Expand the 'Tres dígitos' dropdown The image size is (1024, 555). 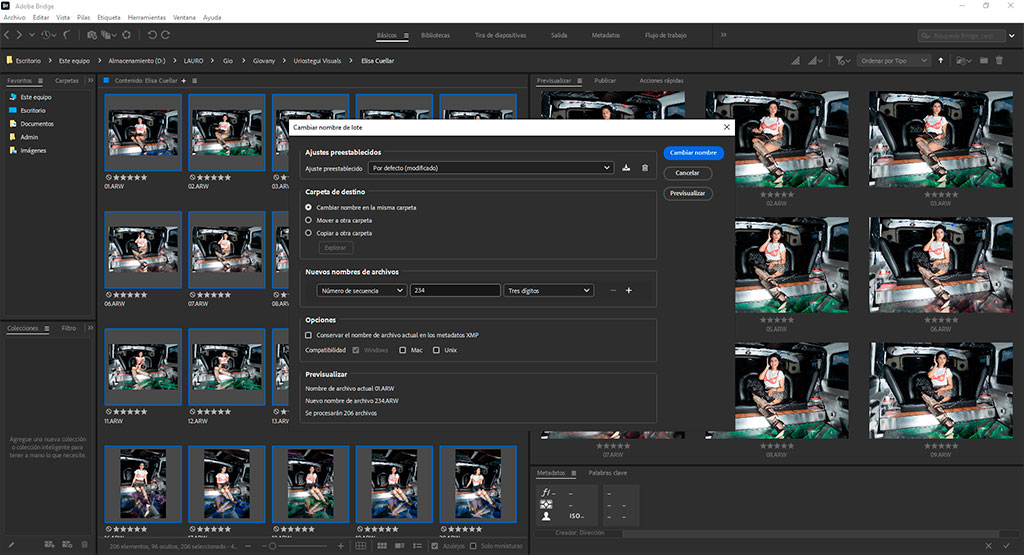548,290
